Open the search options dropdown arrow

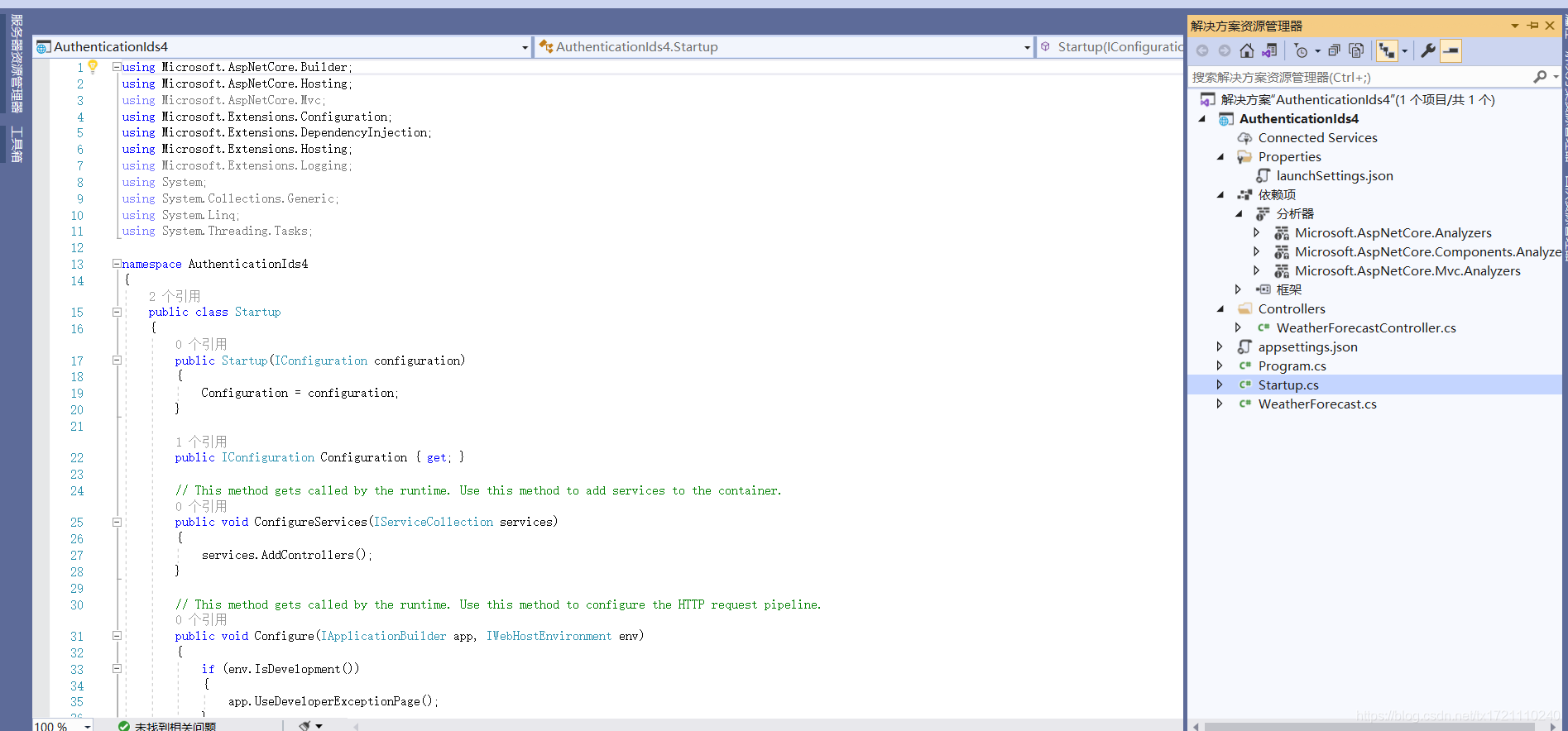pos(1556,77)
